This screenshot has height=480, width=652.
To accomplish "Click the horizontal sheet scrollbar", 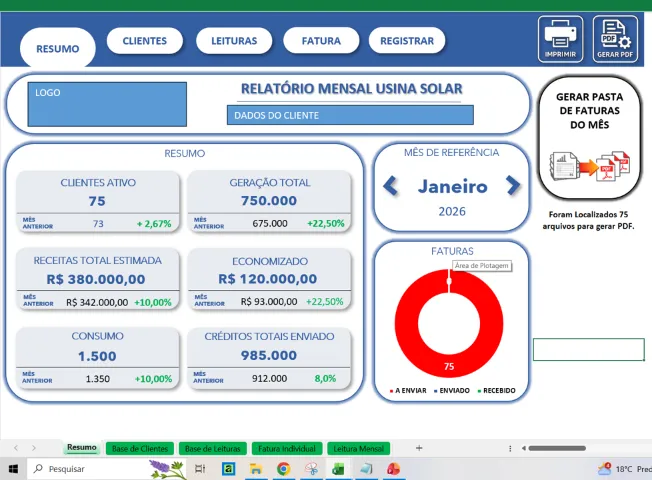I will 557,448.
